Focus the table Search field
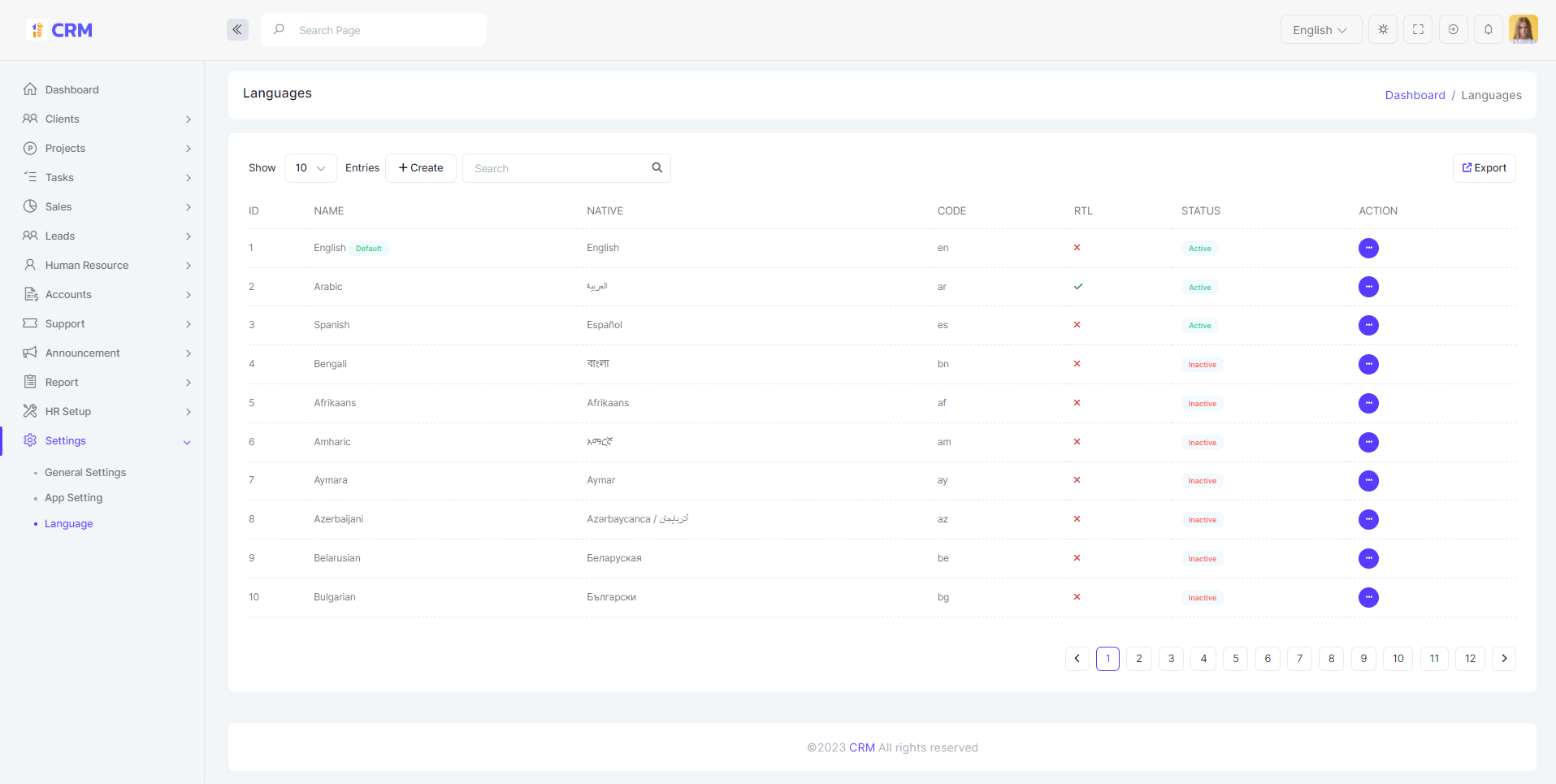1556x784 pixels. [x=566, y=168]
